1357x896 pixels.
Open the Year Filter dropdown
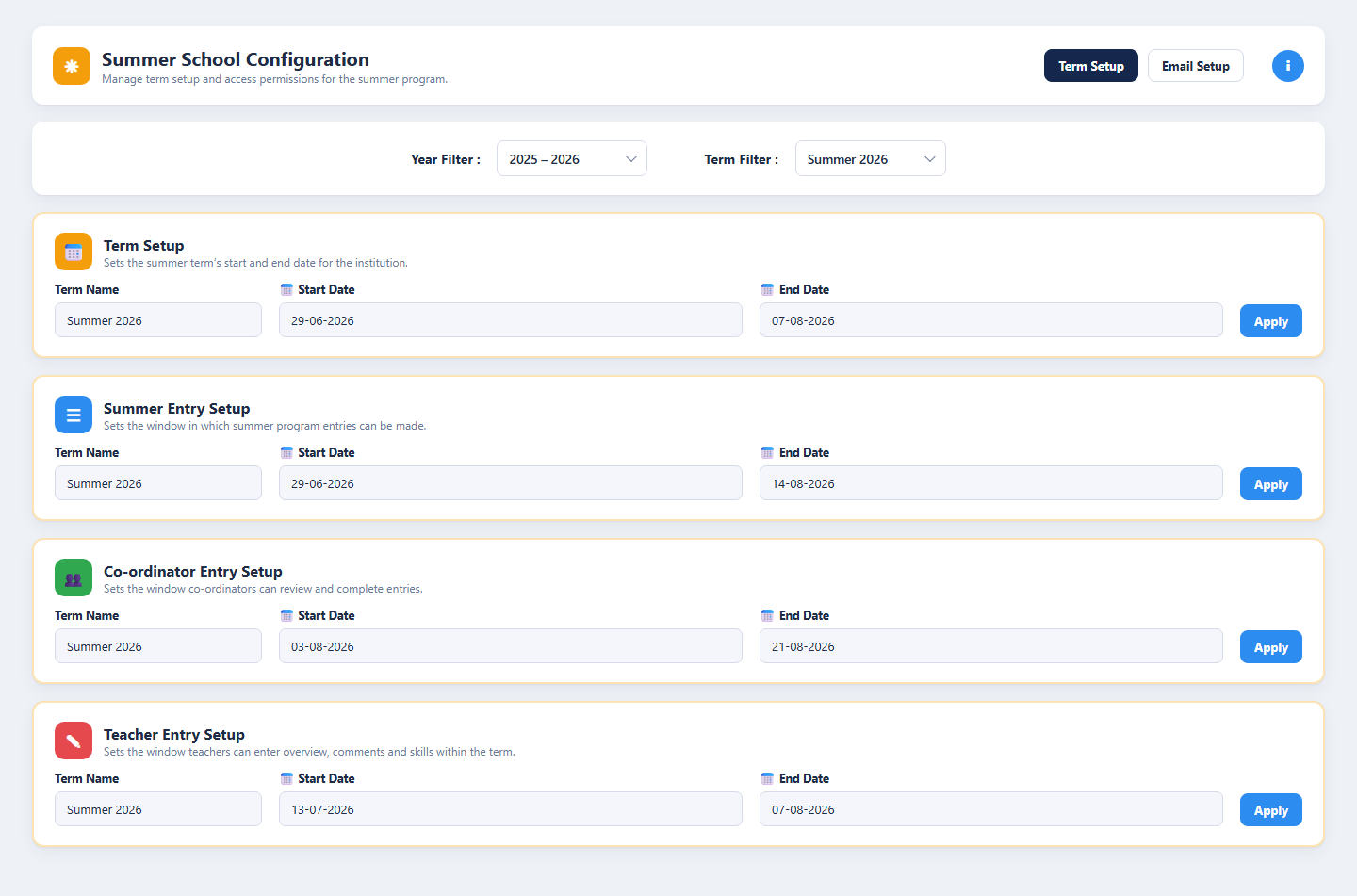coord(572,158)
